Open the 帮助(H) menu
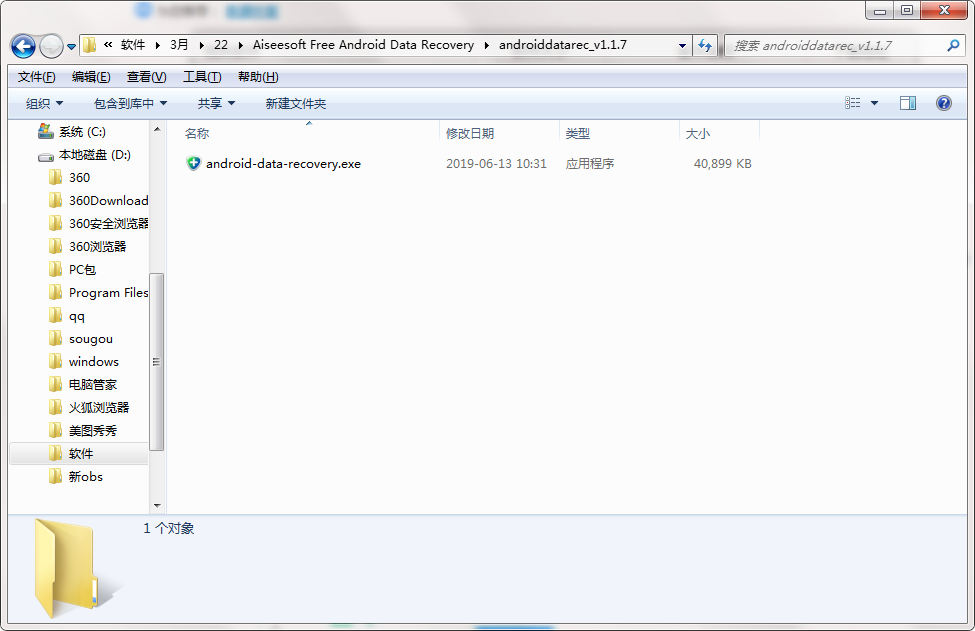This screenshot has height=631, width=975. click(x=258, y=77)
